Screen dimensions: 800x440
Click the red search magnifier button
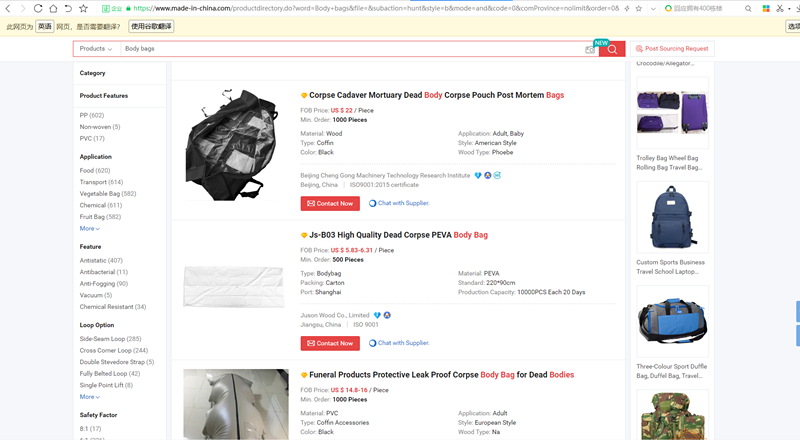coord(612,49)
